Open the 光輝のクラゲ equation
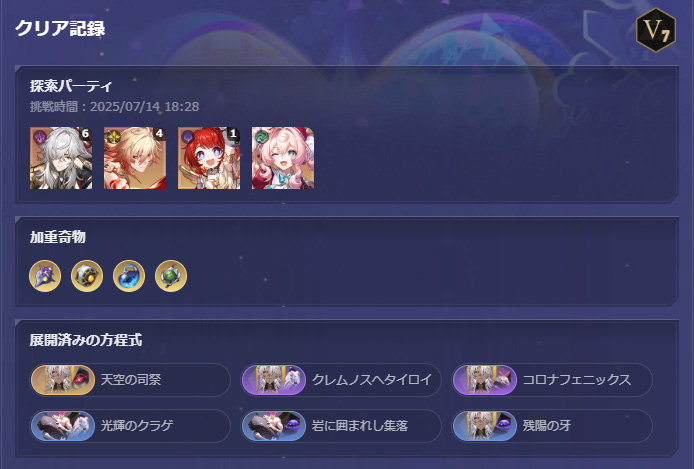The width and height of the screenshot is (694, 469). (130, 426)
